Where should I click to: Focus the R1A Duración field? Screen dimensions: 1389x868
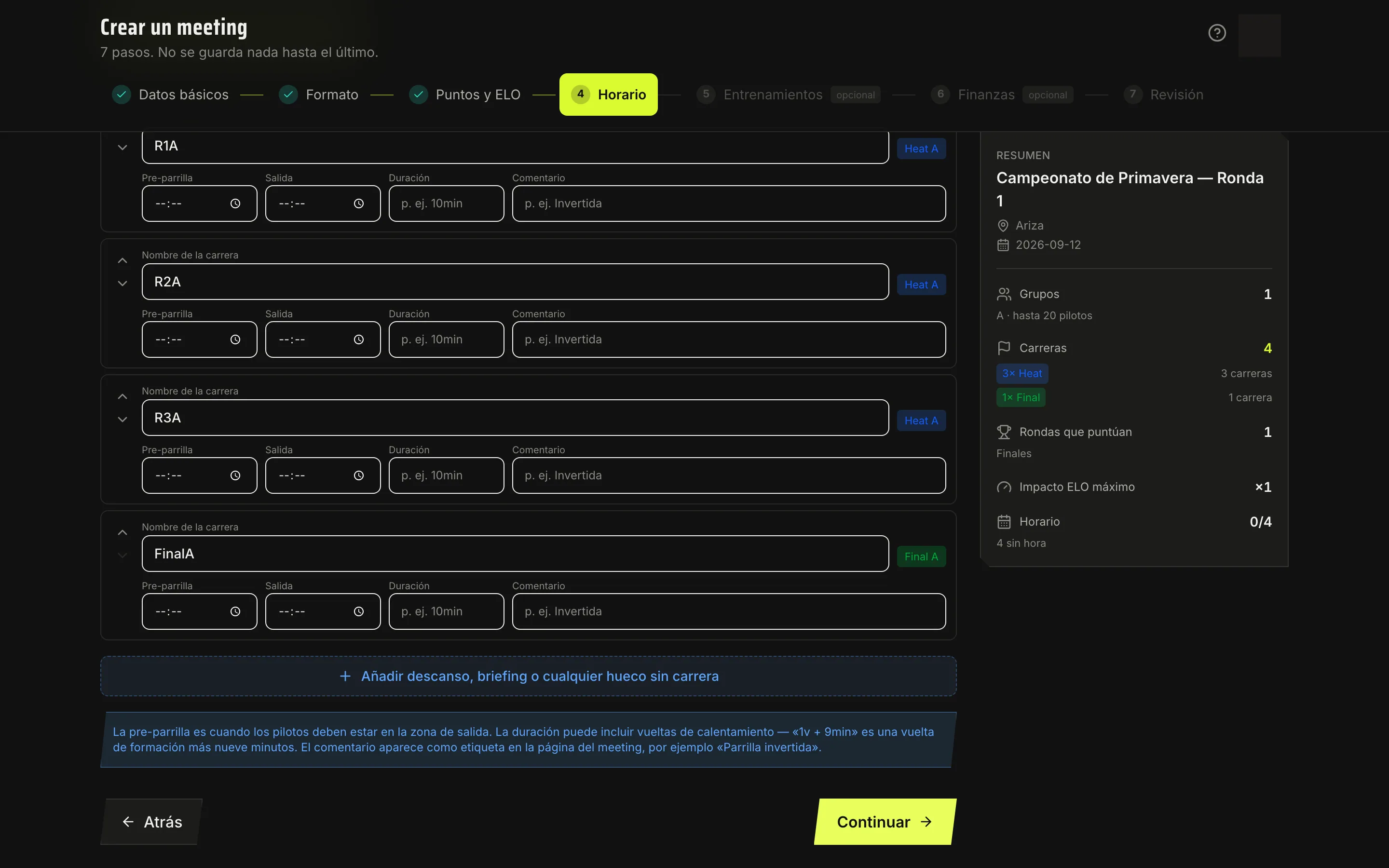coord(447,204)
